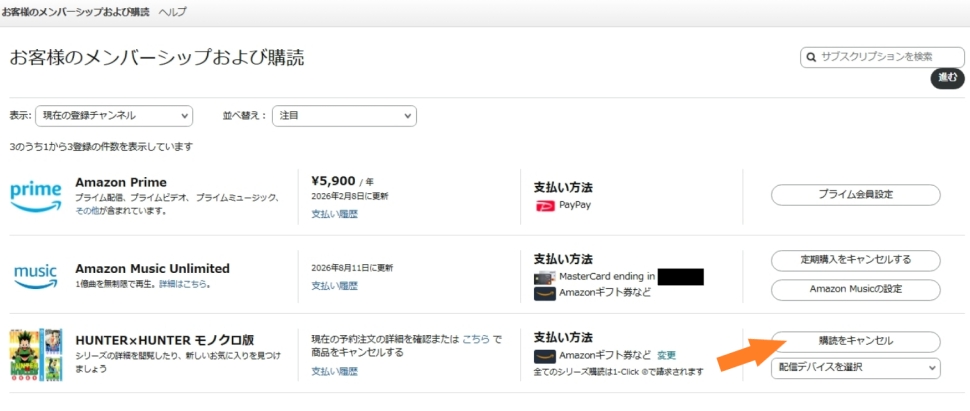Select お客様のメンバーシップおよび購読 in top navigation
The height and width of the screenshot is (411, 970).
point(75,12)
